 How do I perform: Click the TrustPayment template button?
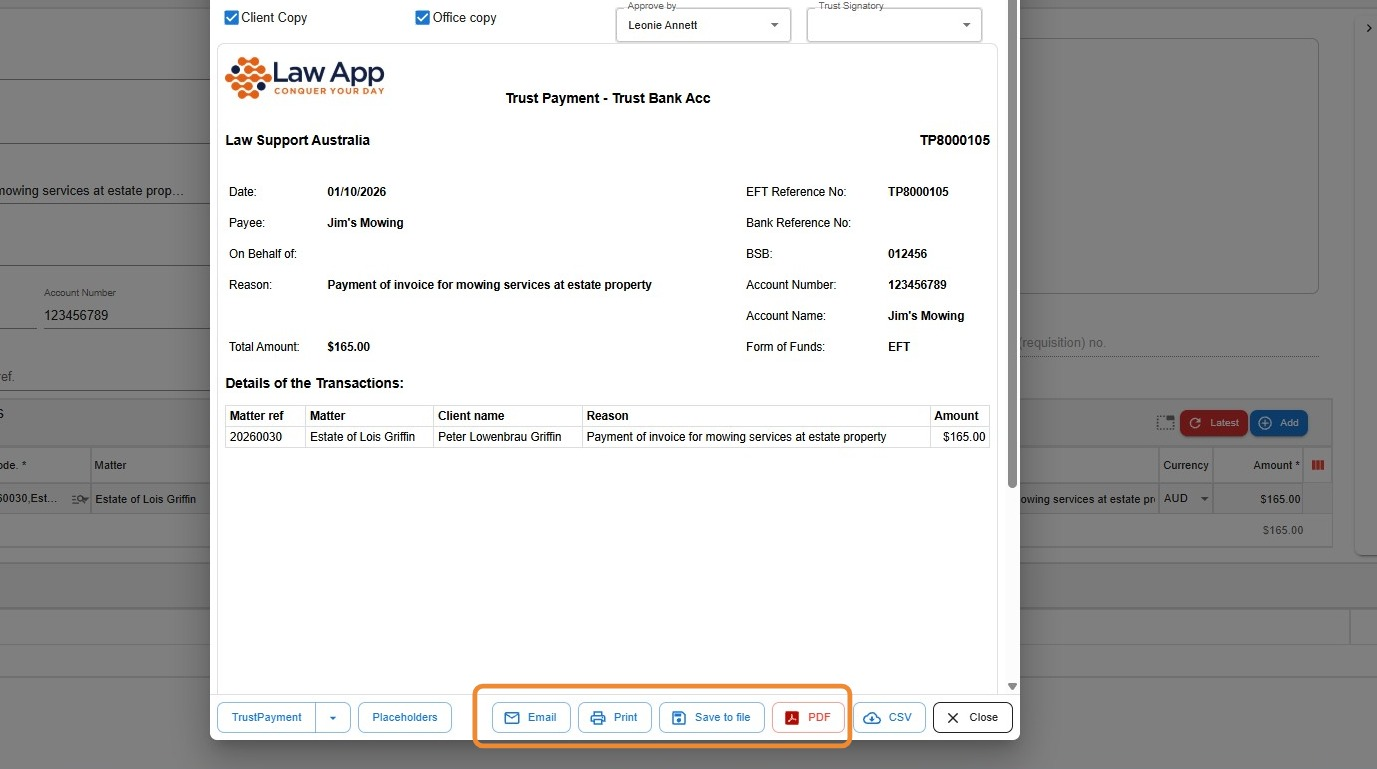pyautogui.click(x=266, y=718)
